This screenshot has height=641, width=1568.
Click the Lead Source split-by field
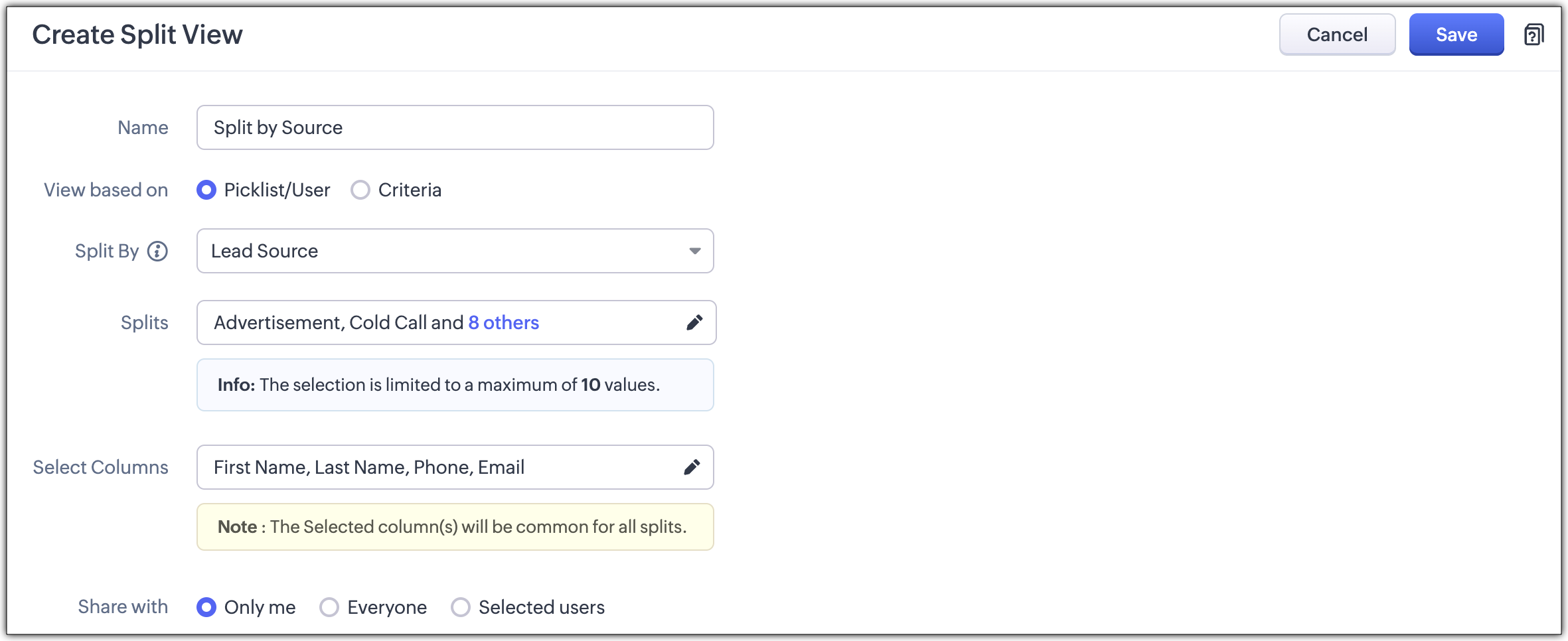tap(438, 251)
